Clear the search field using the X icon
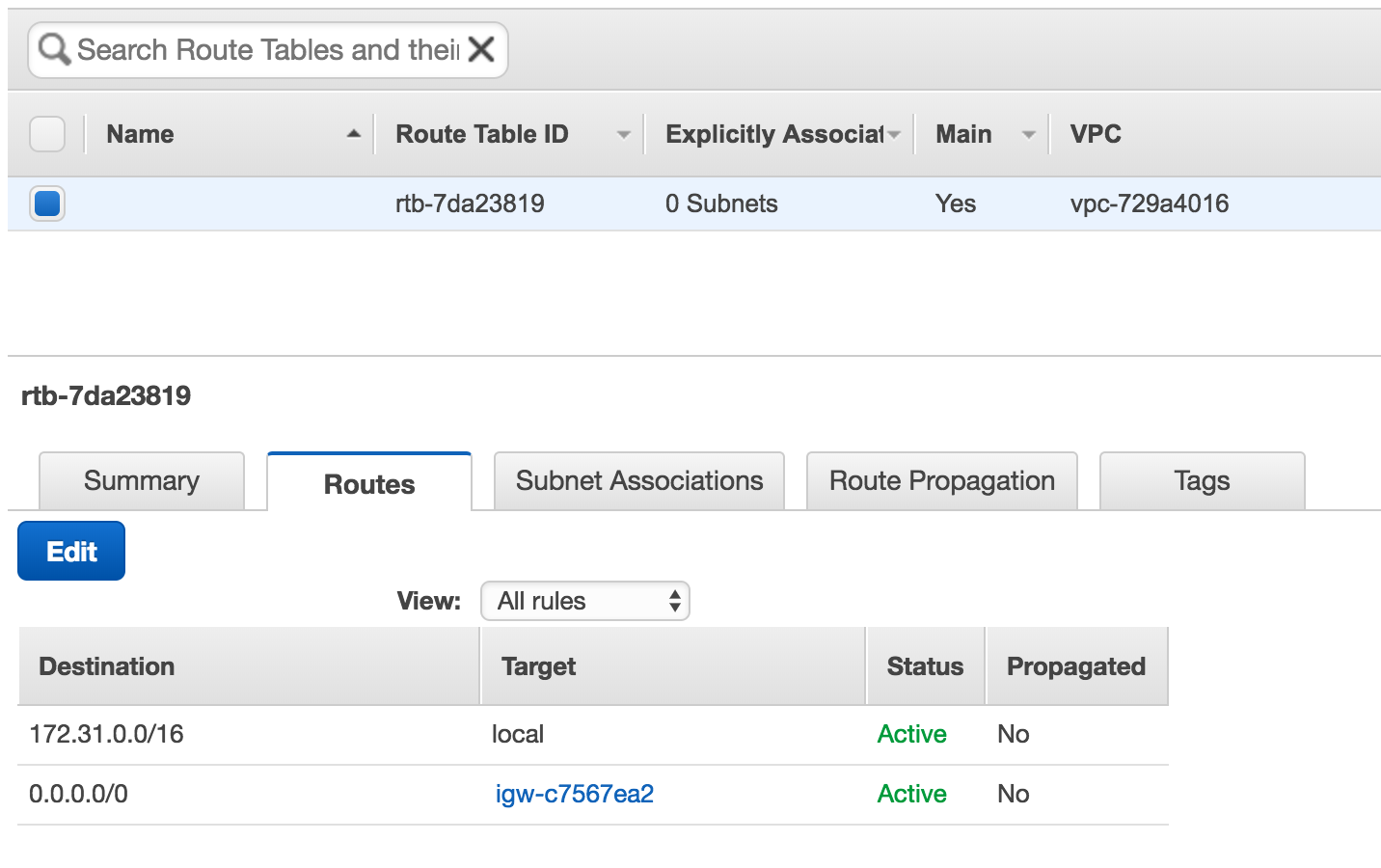 point(481,48)
